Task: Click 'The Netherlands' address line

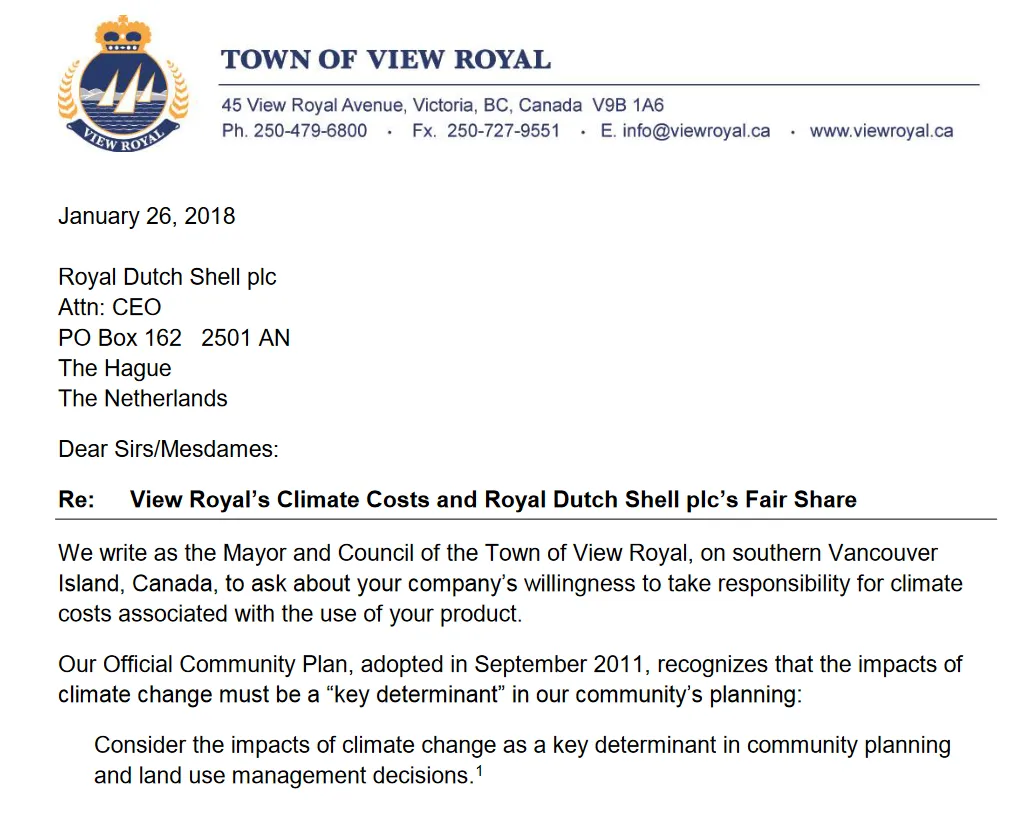Action: pyautogui.click(x=143, y=398)
